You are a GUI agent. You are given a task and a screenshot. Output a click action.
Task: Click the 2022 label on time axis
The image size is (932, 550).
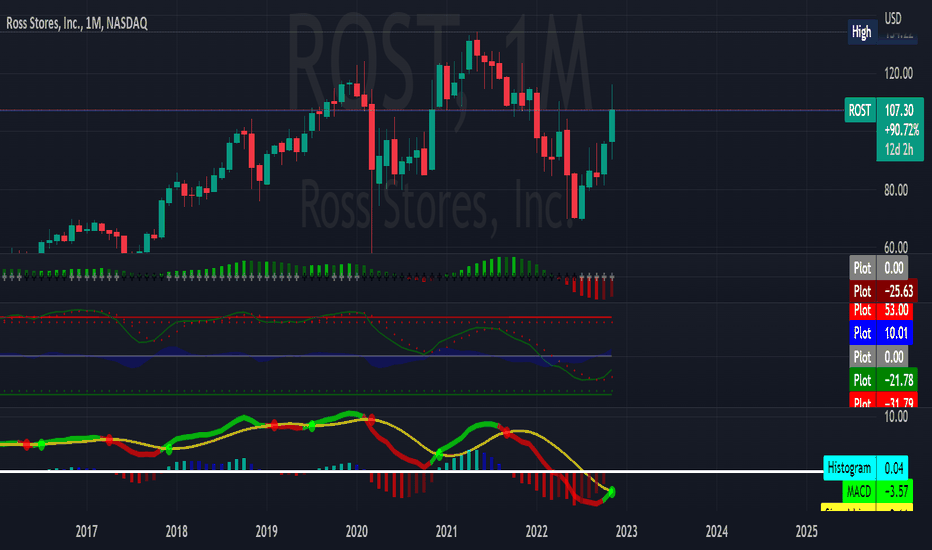click(537, 531)
